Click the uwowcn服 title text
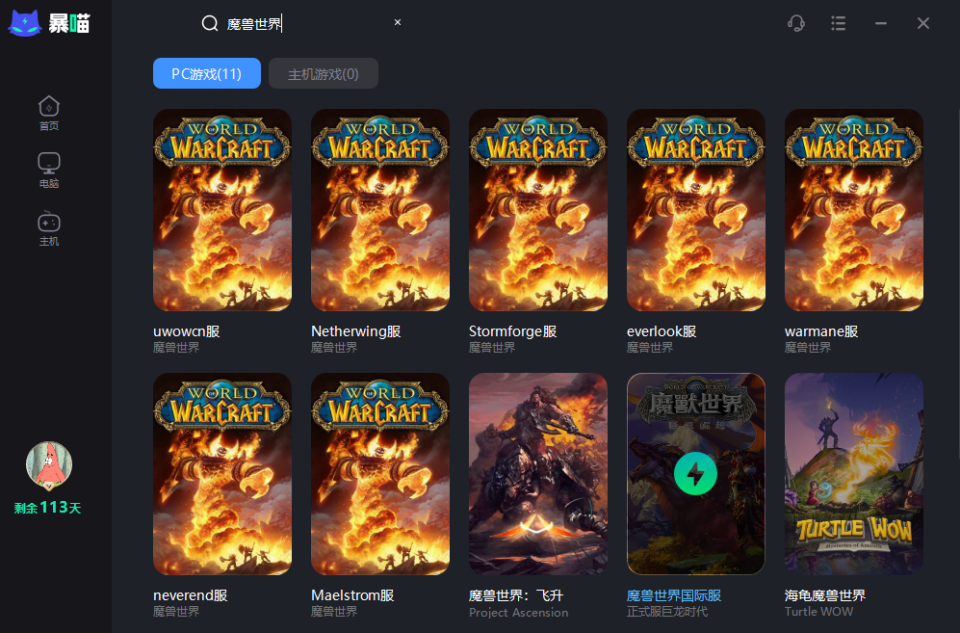Viewport: 960px width, 633px height. pos(186,331)
